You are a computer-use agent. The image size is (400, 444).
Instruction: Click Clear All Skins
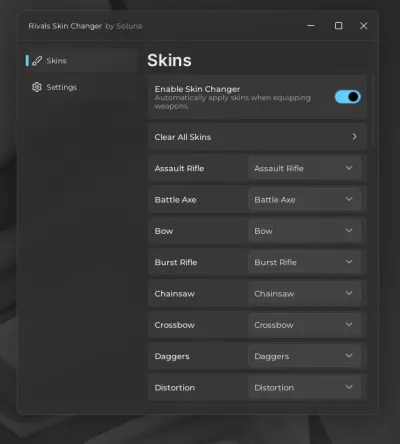pos(257,137)
